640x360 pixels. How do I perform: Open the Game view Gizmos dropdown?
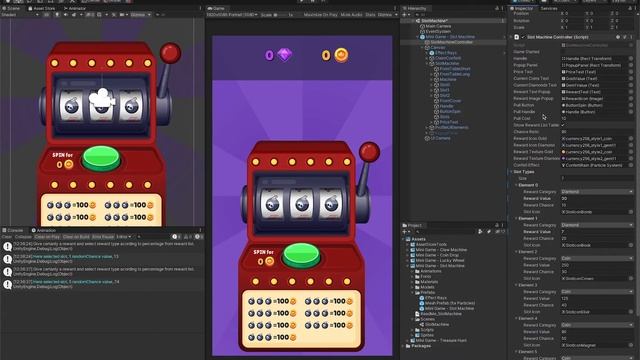point(387,15)
